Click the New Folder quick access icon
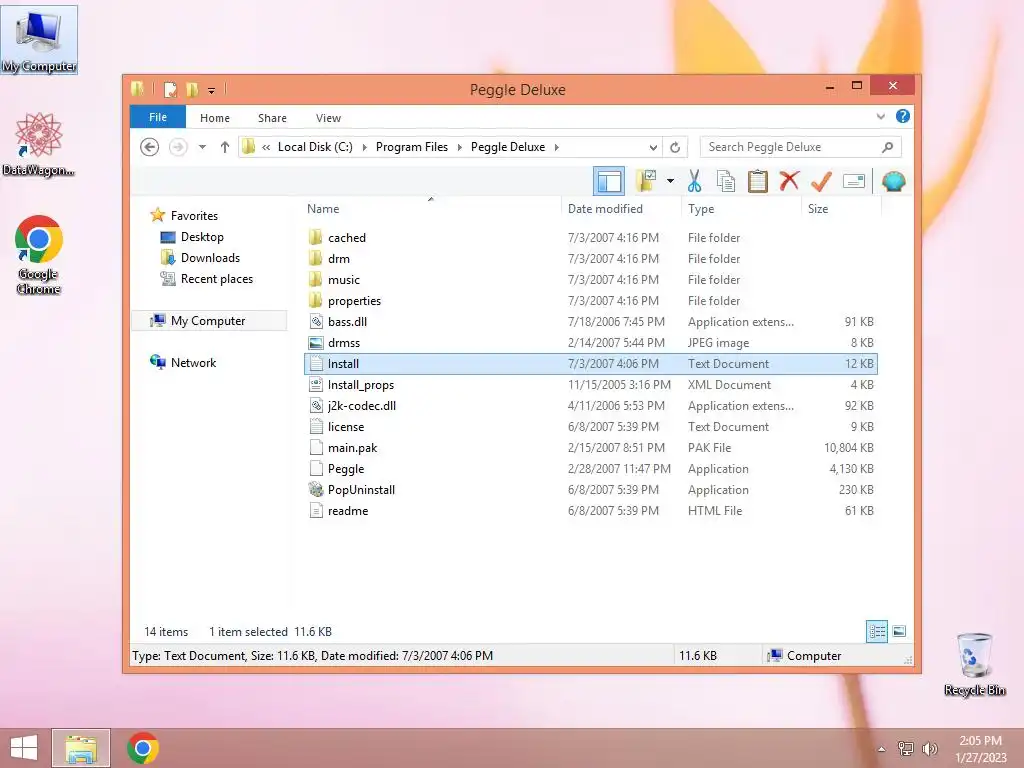The width and height of the screenshot is (1024, 768). pyautogui.click(x=192, y=89)
